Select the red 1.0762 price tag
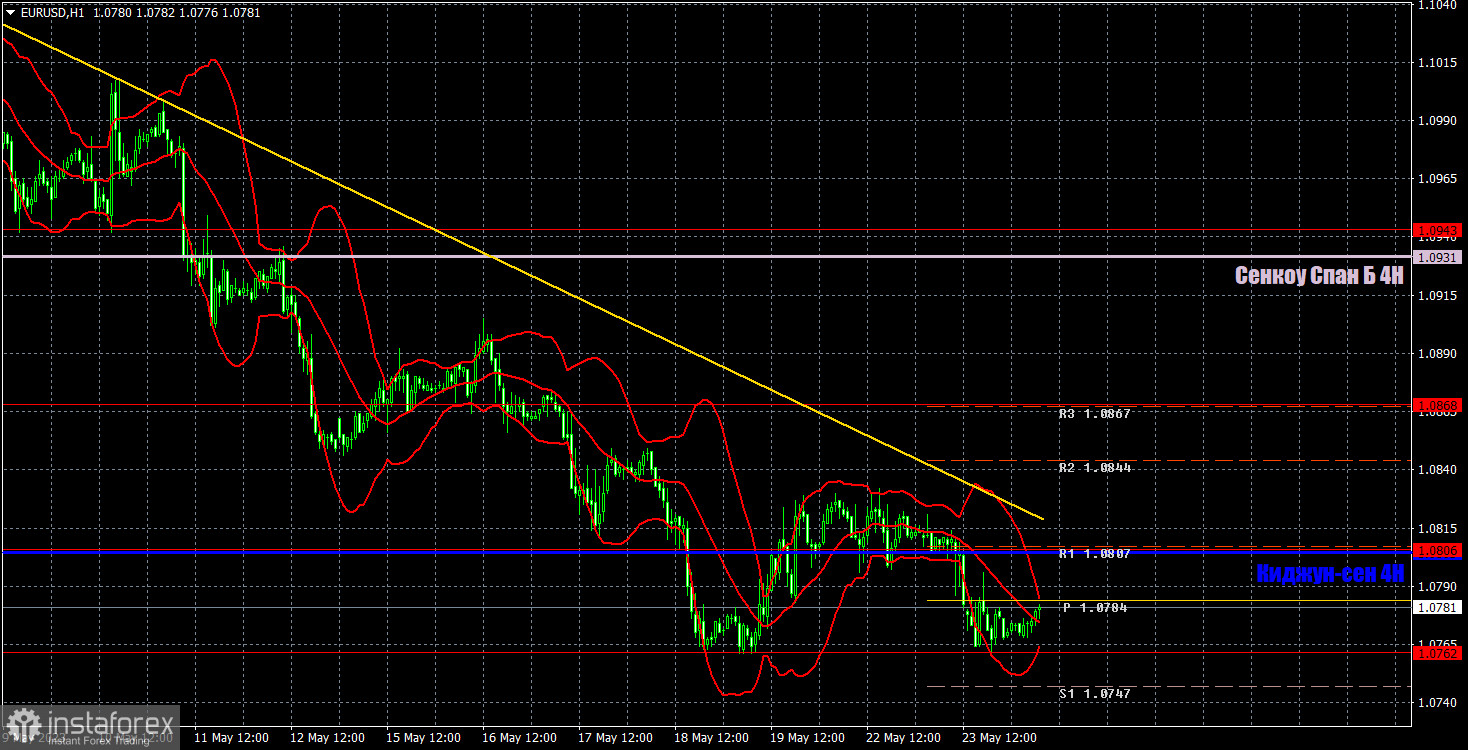This screenshot has width=1468, height=750. (1439, 652)
